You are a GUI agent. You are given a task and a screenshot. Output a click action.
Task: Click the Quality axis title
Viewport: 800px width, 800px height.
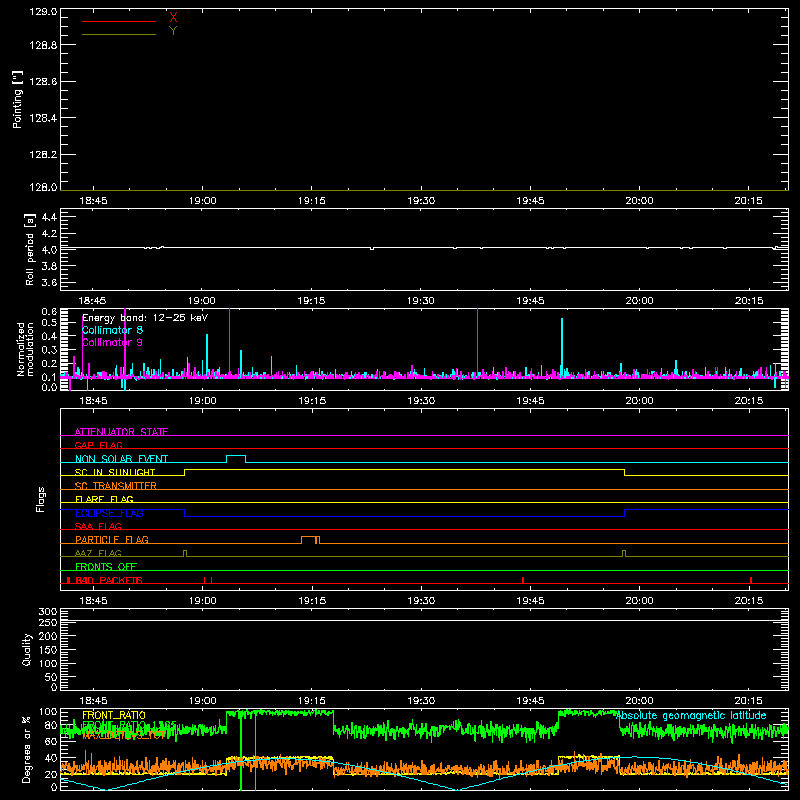27,649
